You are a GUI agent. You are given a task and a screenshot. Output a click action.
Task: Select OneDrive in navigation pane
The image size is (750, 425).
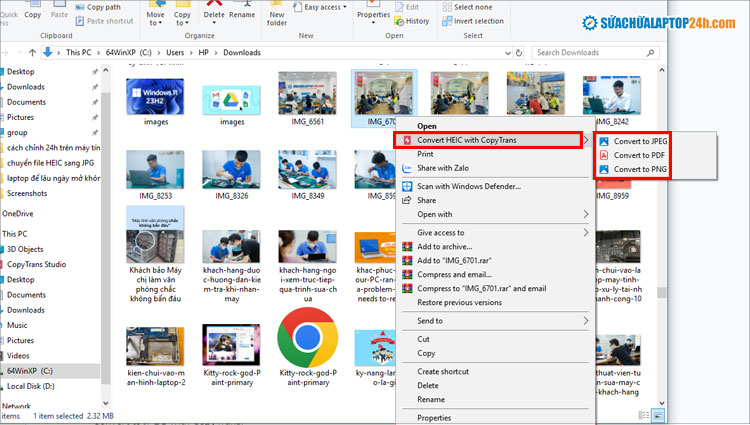(x=18, y=214)
